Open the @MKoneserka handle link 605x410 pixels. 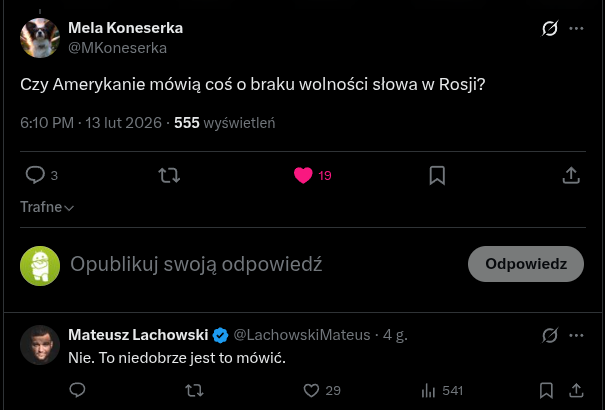point(117,47)
